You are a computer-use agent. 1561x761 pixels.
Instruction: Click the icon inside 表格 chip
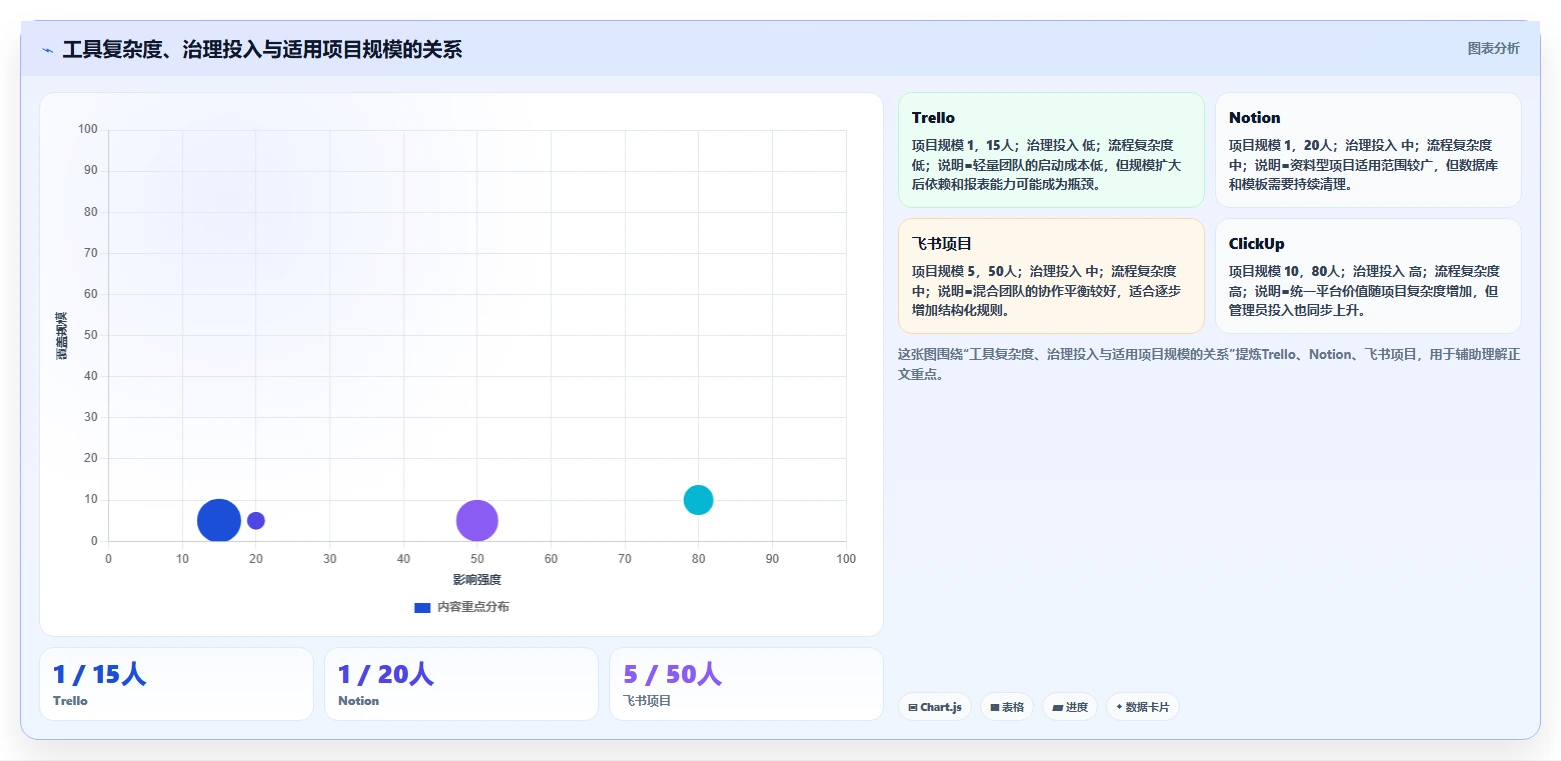coord(995,707)
